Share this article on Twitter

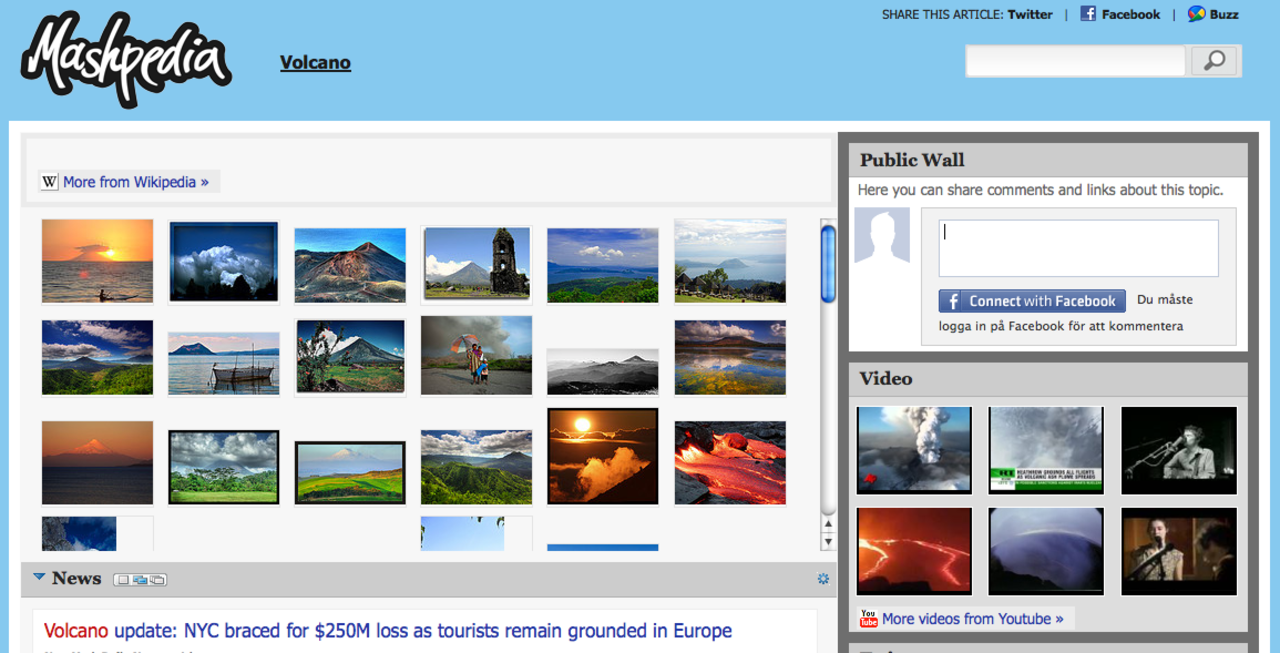tap(1029, 14)
